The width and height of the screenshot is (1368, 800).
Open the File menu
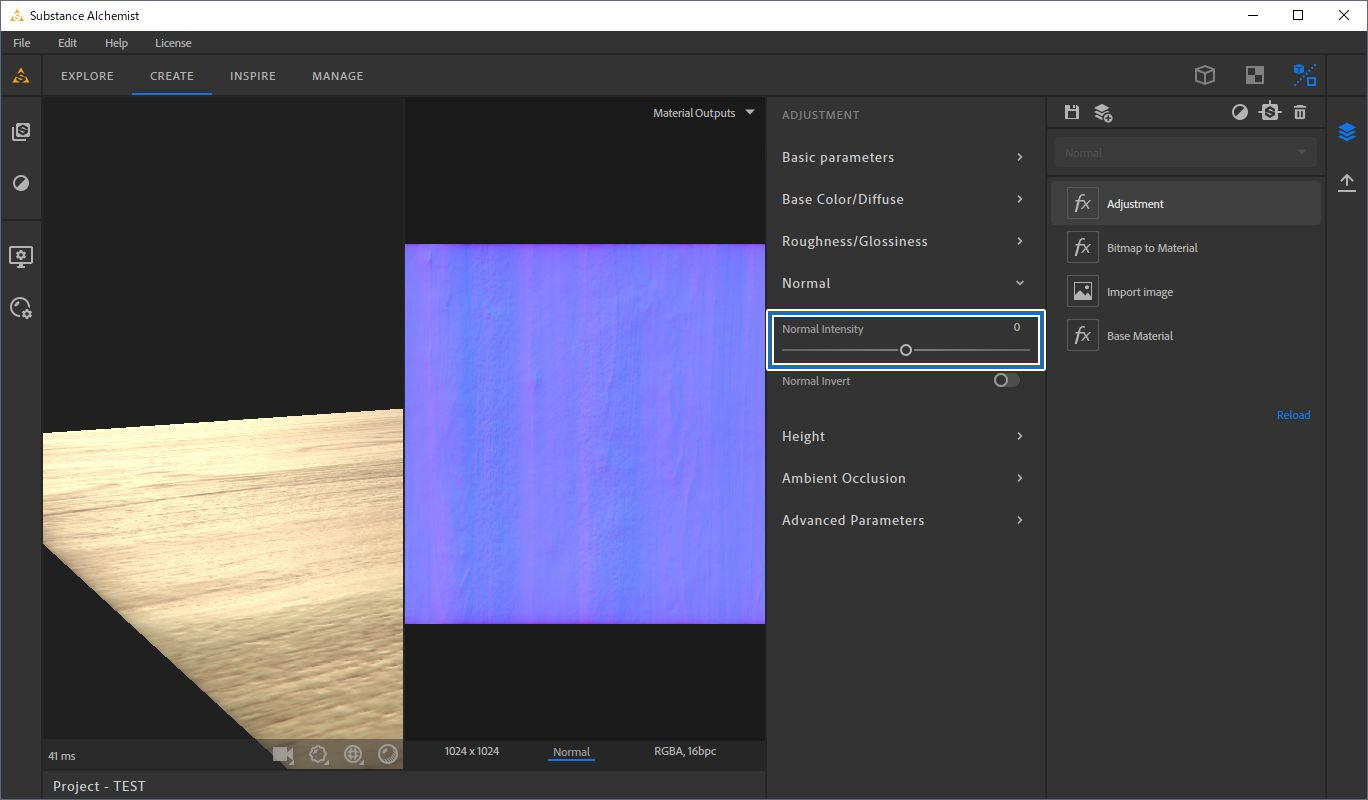pyautogui.click(x=22, y=43)
